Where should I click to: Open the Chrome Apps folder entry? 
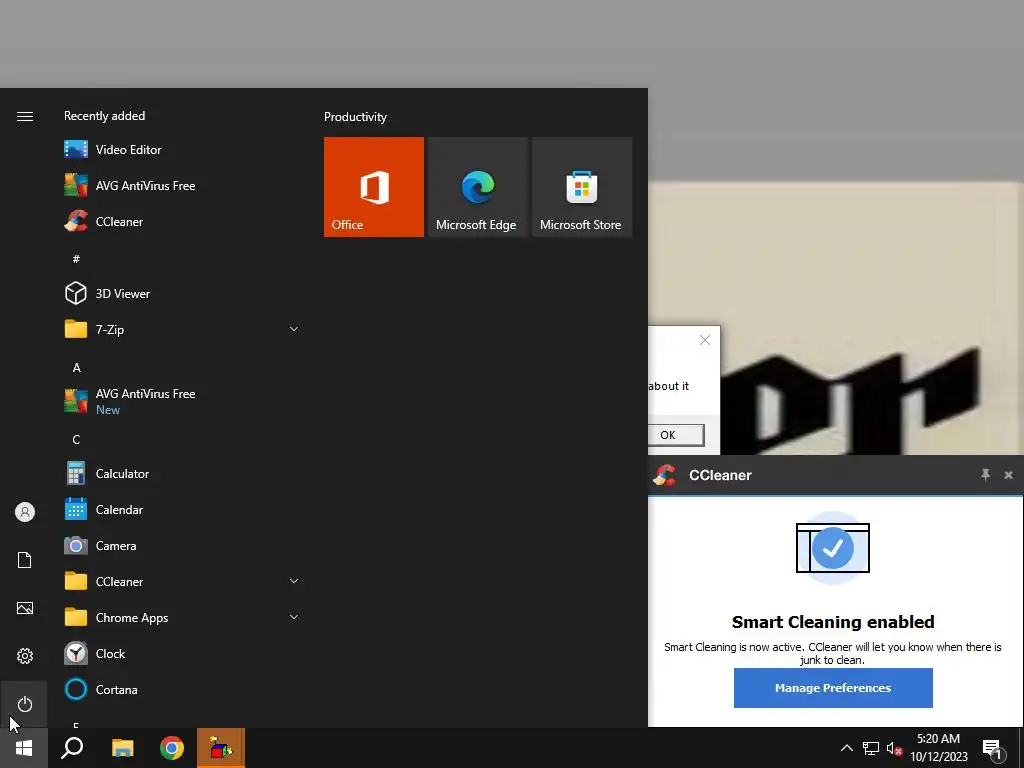(183, 617)
